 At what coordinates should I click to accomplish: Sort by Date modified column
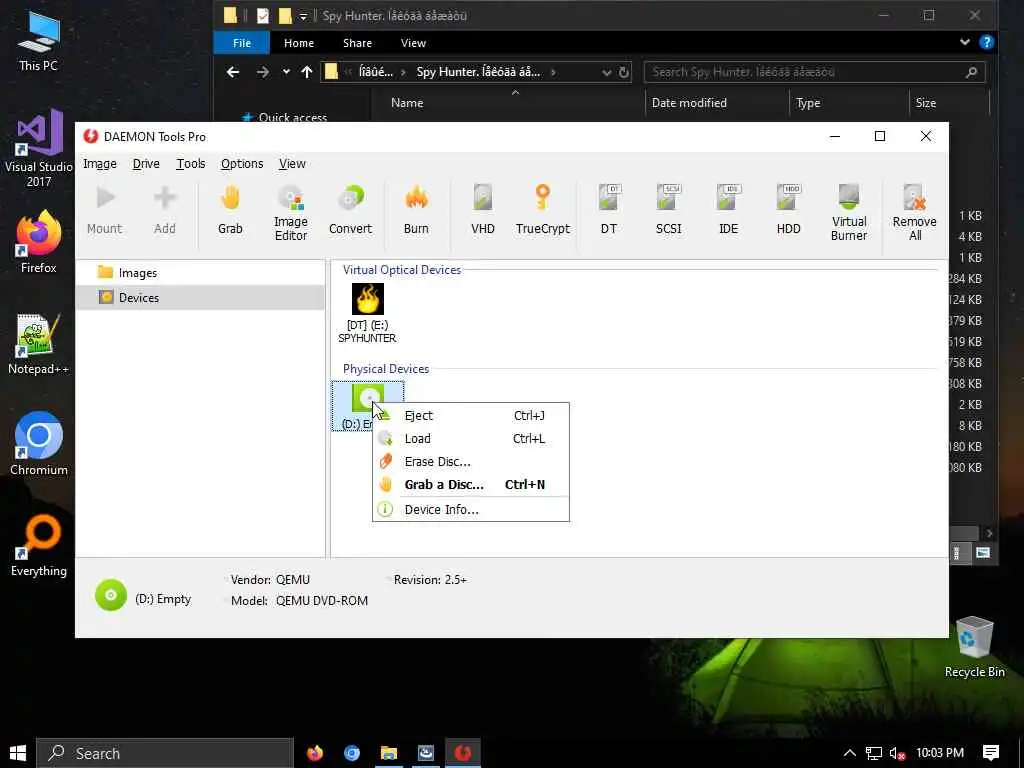(689, 103)
